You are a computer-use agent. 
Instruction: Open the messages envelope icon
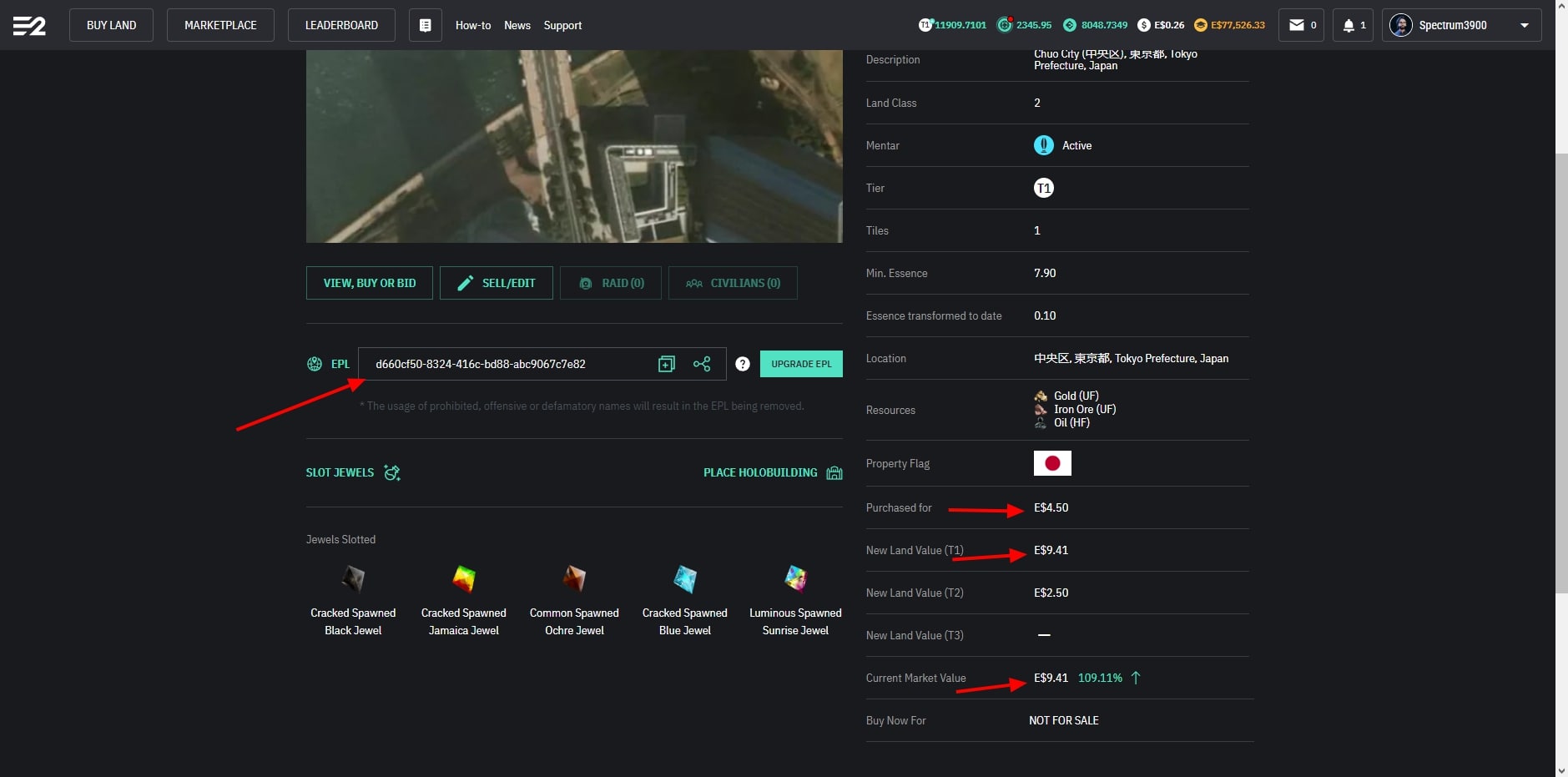1300,25
